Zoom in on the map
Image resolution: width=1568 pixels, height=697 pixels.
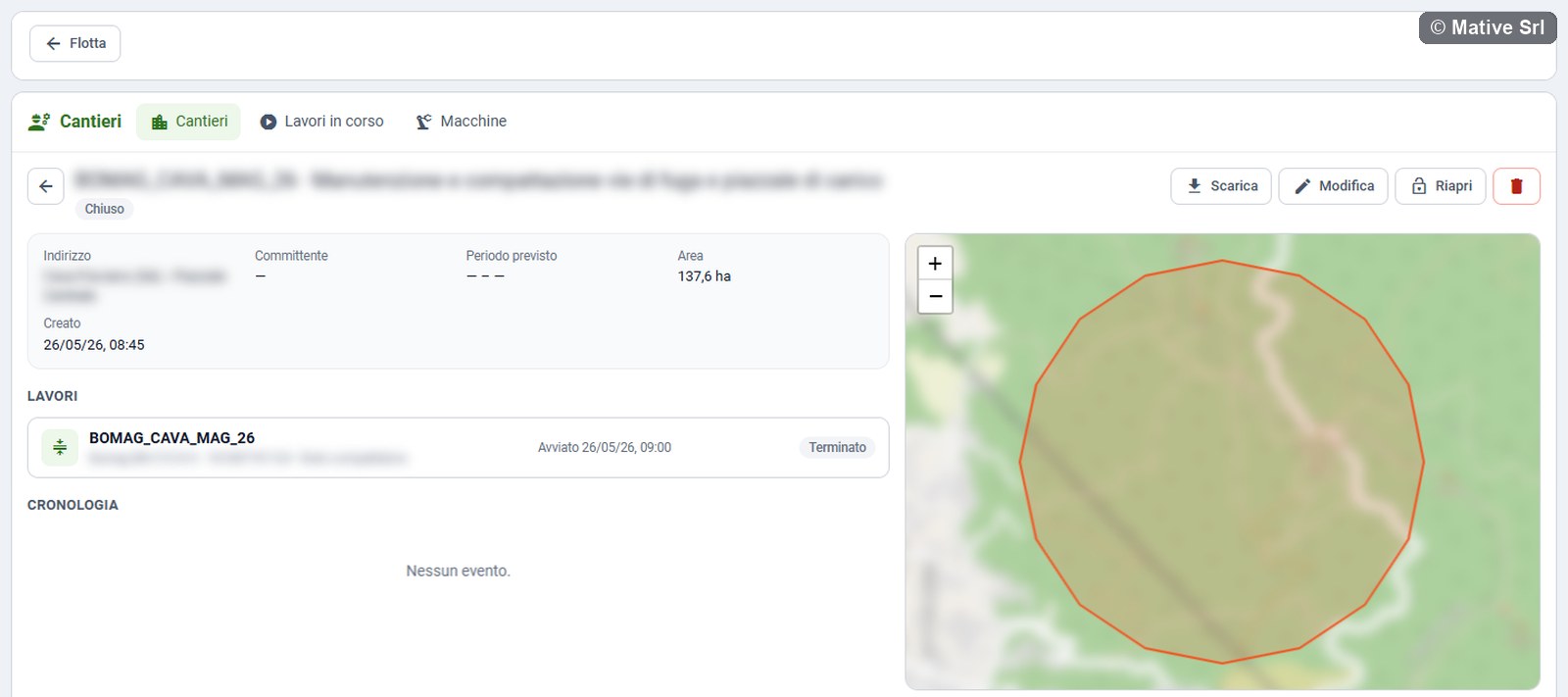(935, 263)
